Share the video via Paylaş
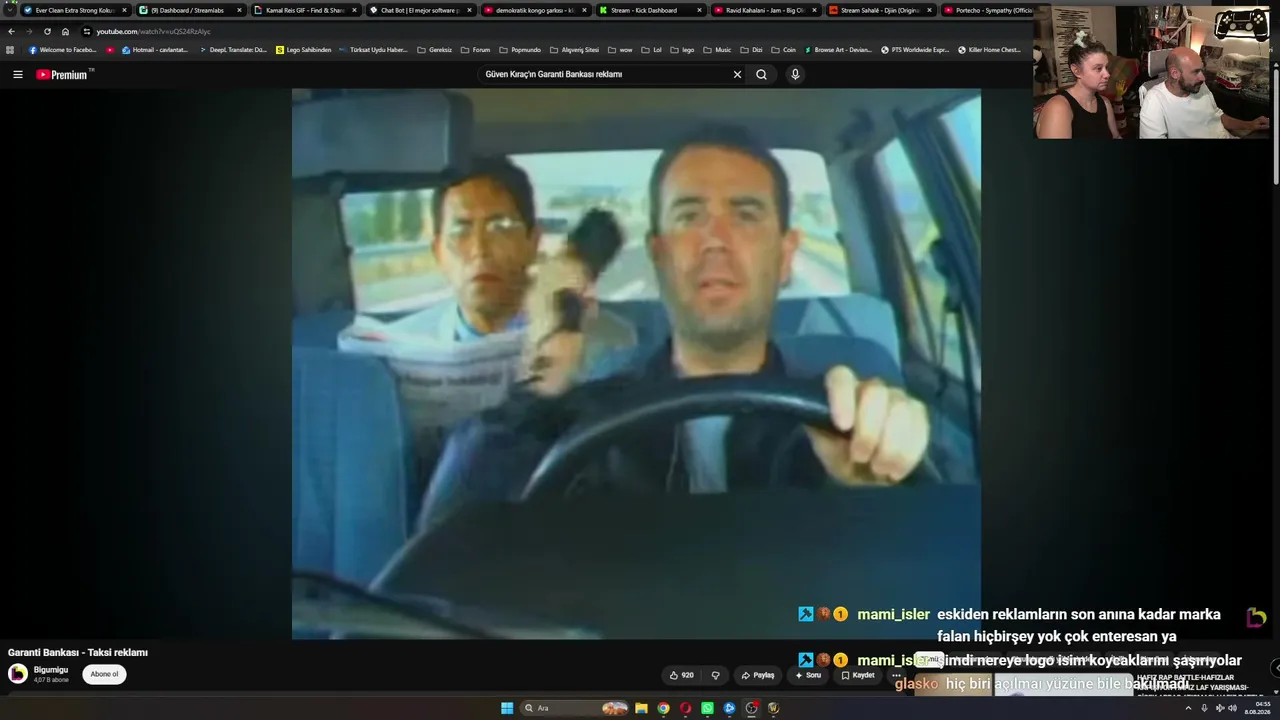The image size is (1280, 720). (x=757, y=675)
